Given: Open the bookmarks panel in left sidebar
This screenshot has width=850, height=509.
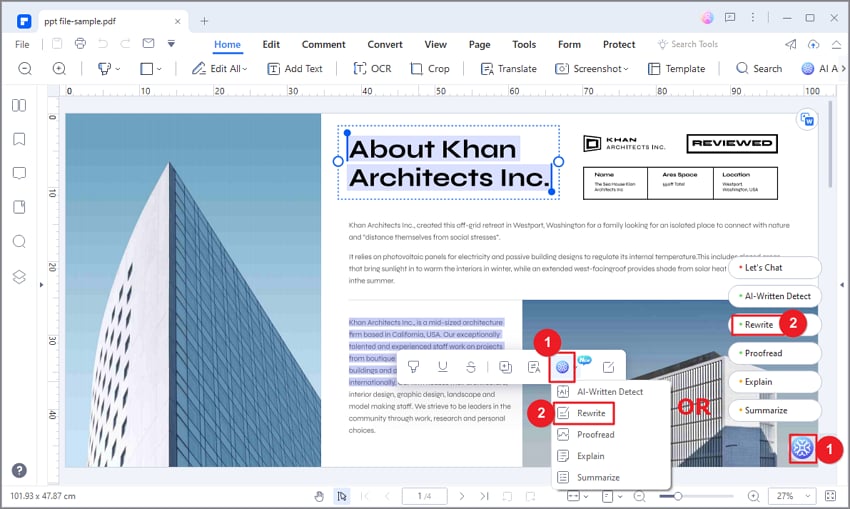Looking at the screenshot, I should click(19, 139).
